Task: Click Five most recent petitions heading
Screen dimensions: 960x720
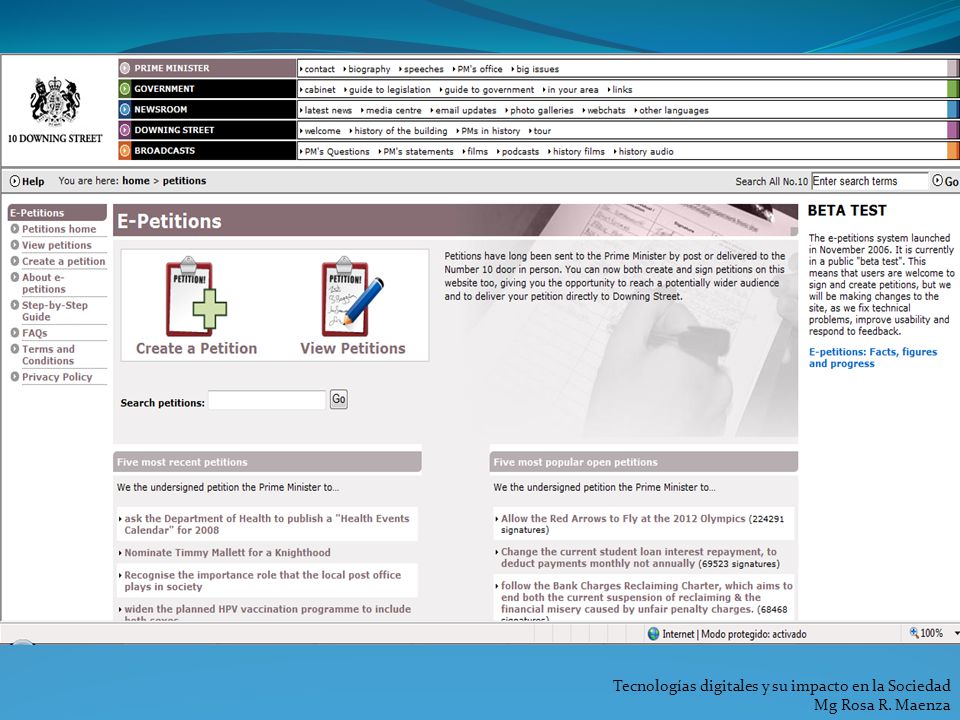Action: coord(182,462)
